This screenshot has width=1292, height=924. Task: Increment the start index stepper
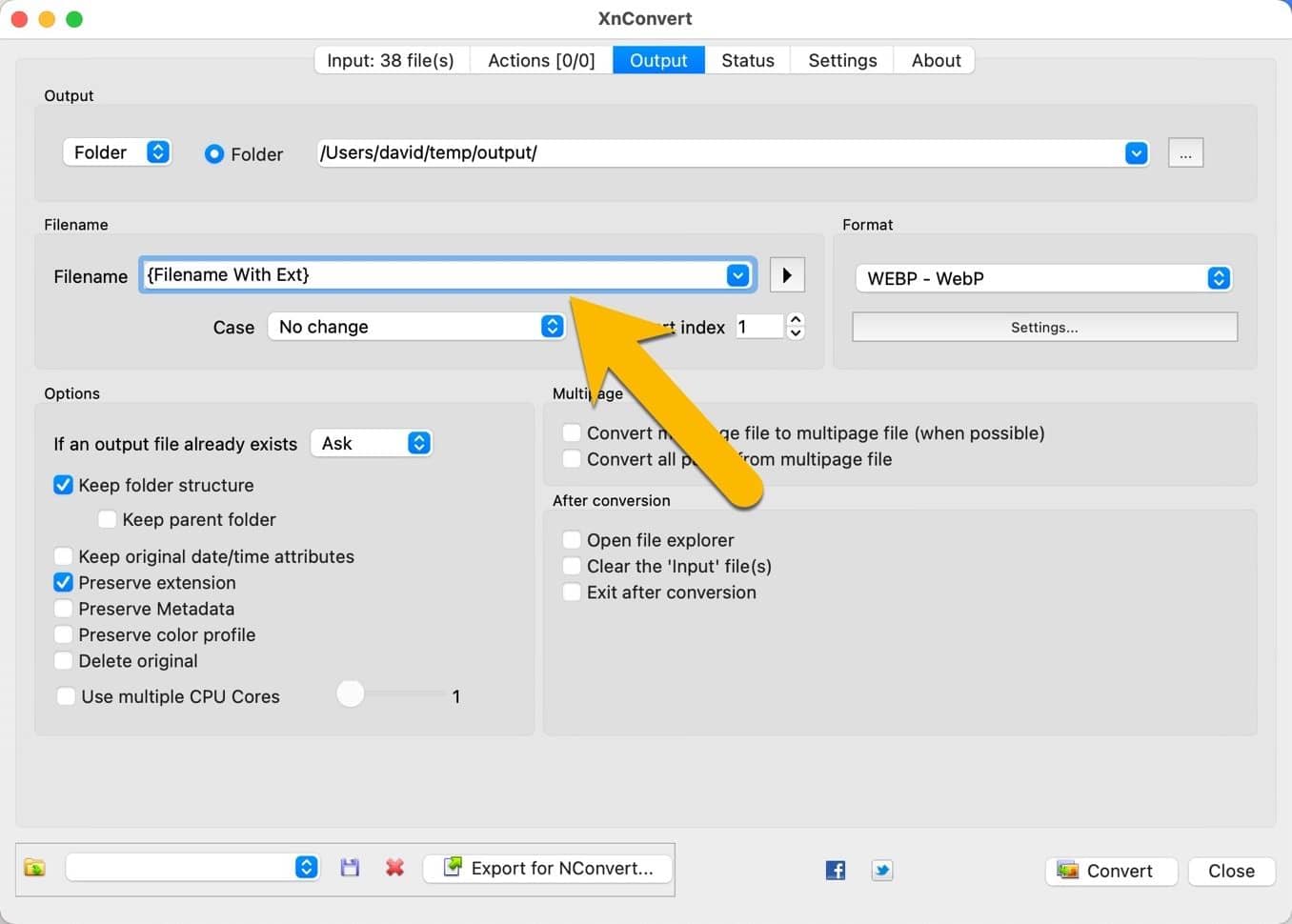[x=797, y=320]
